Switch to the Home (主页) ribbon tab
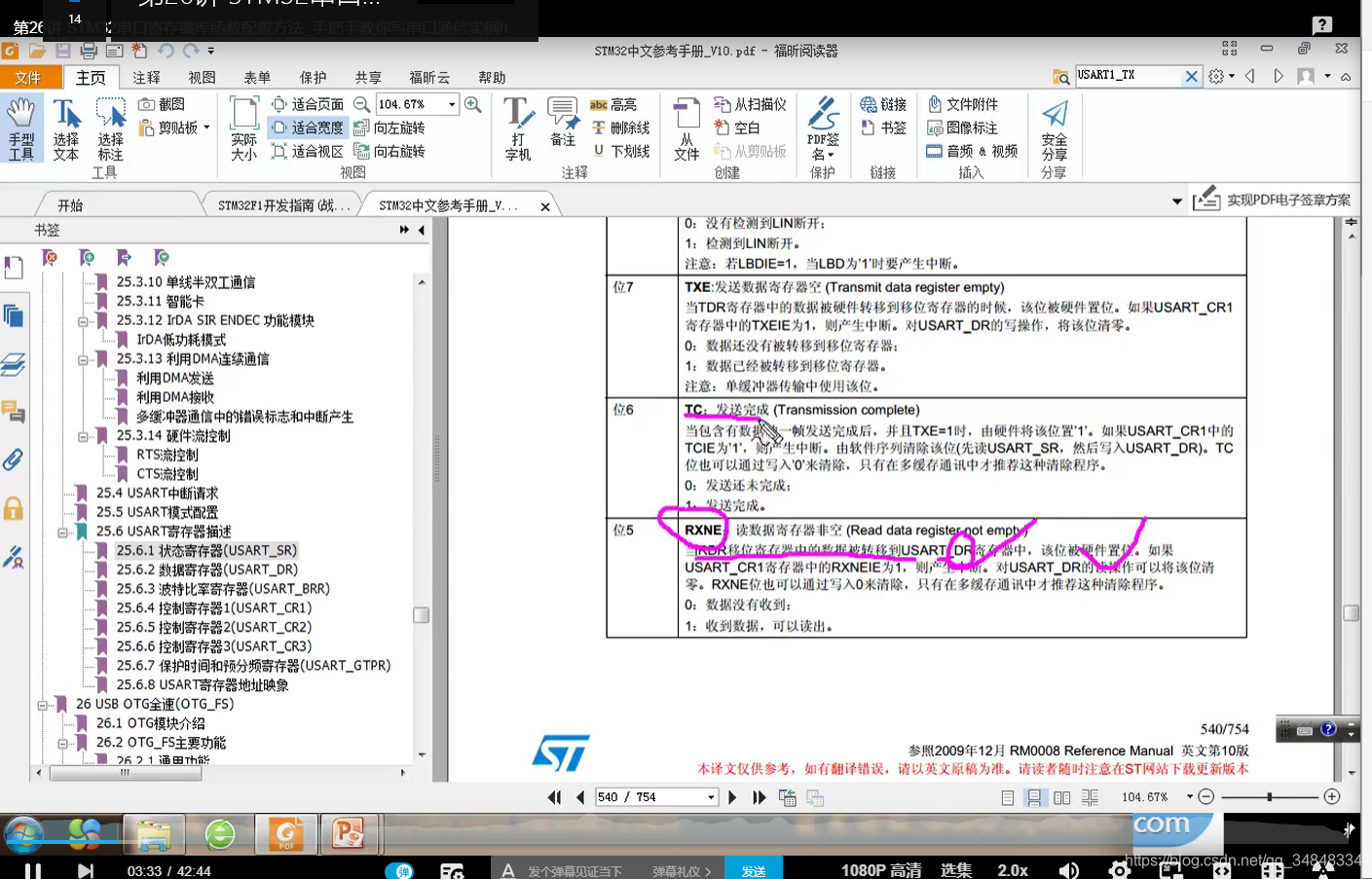Viewport: 1372px width, 879px height. pos(91,78)
